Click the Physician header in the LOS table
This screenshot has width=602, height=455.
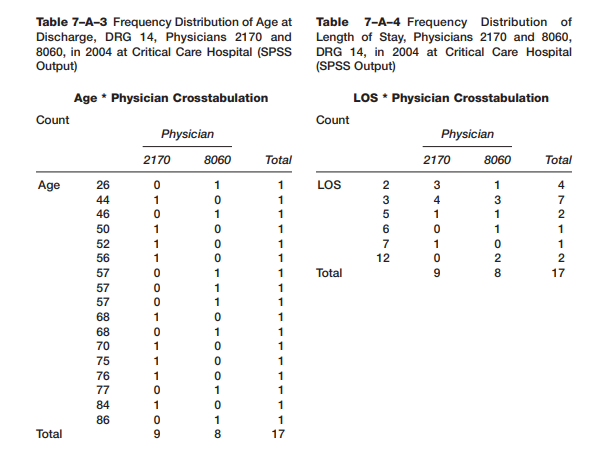(468, 134)
